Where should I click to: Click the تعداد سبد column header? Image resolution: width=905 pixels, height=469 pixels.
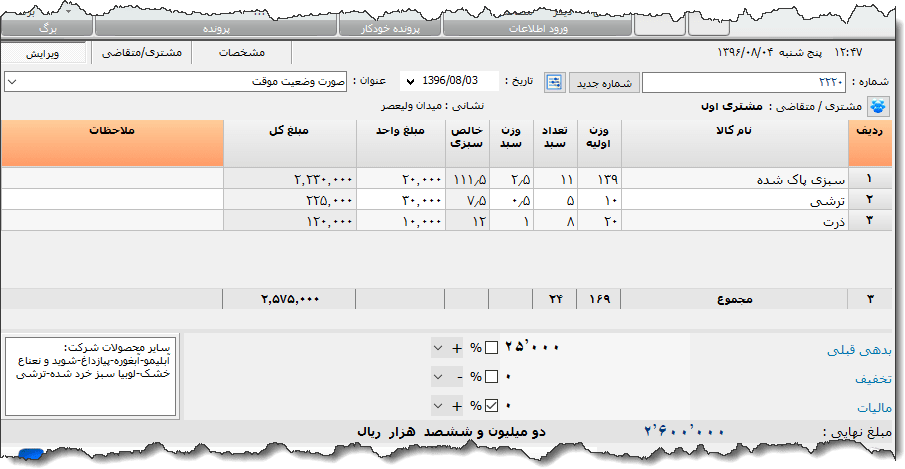(x=555, y=143)
